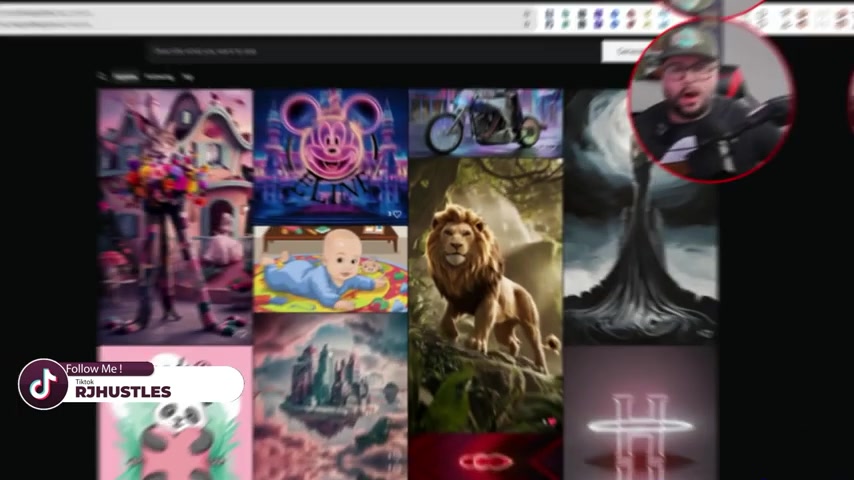Open the cartoon baby on playmat thumbnail

[330, 269]
